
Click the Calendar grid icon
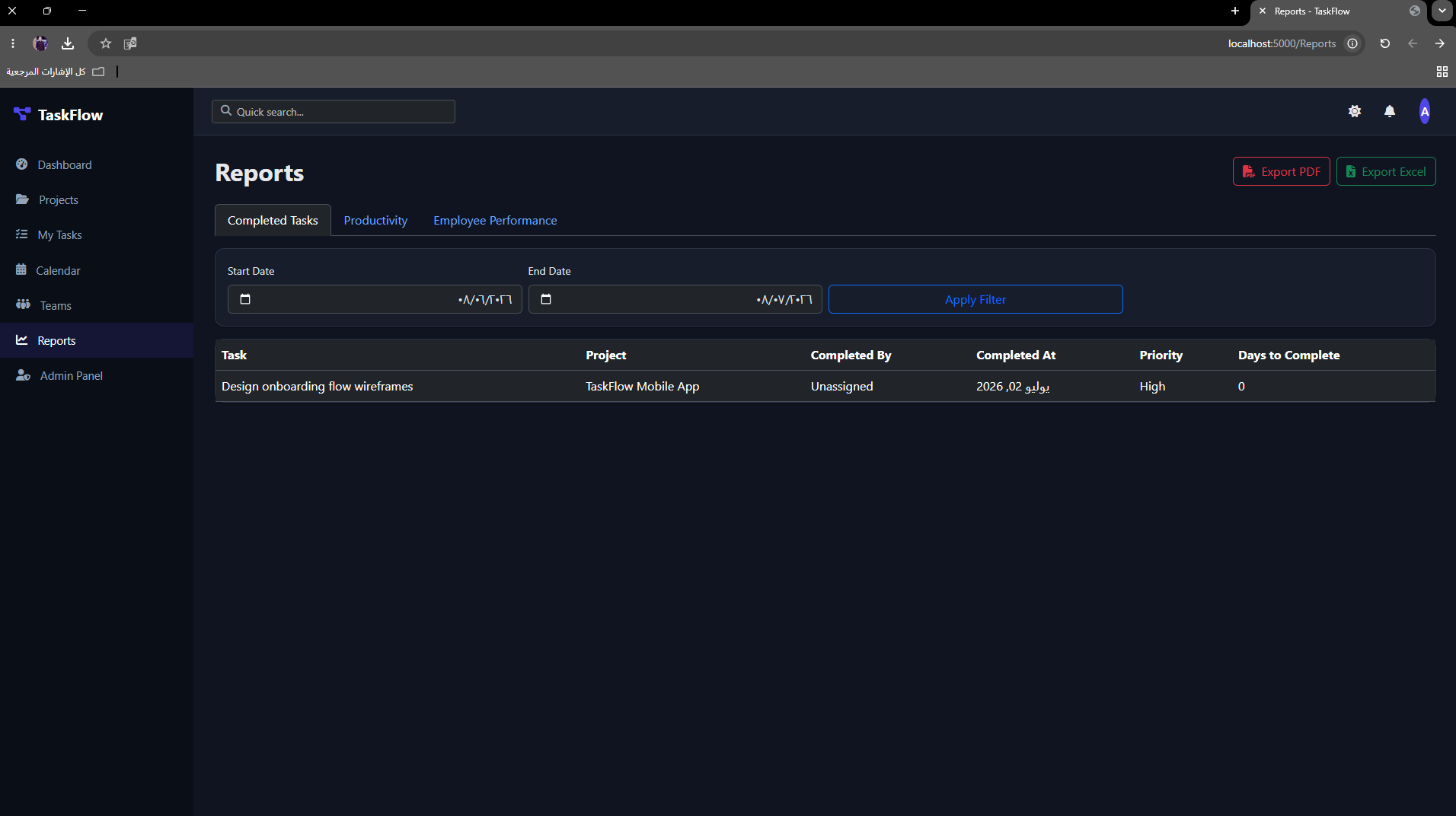(21, 269)
